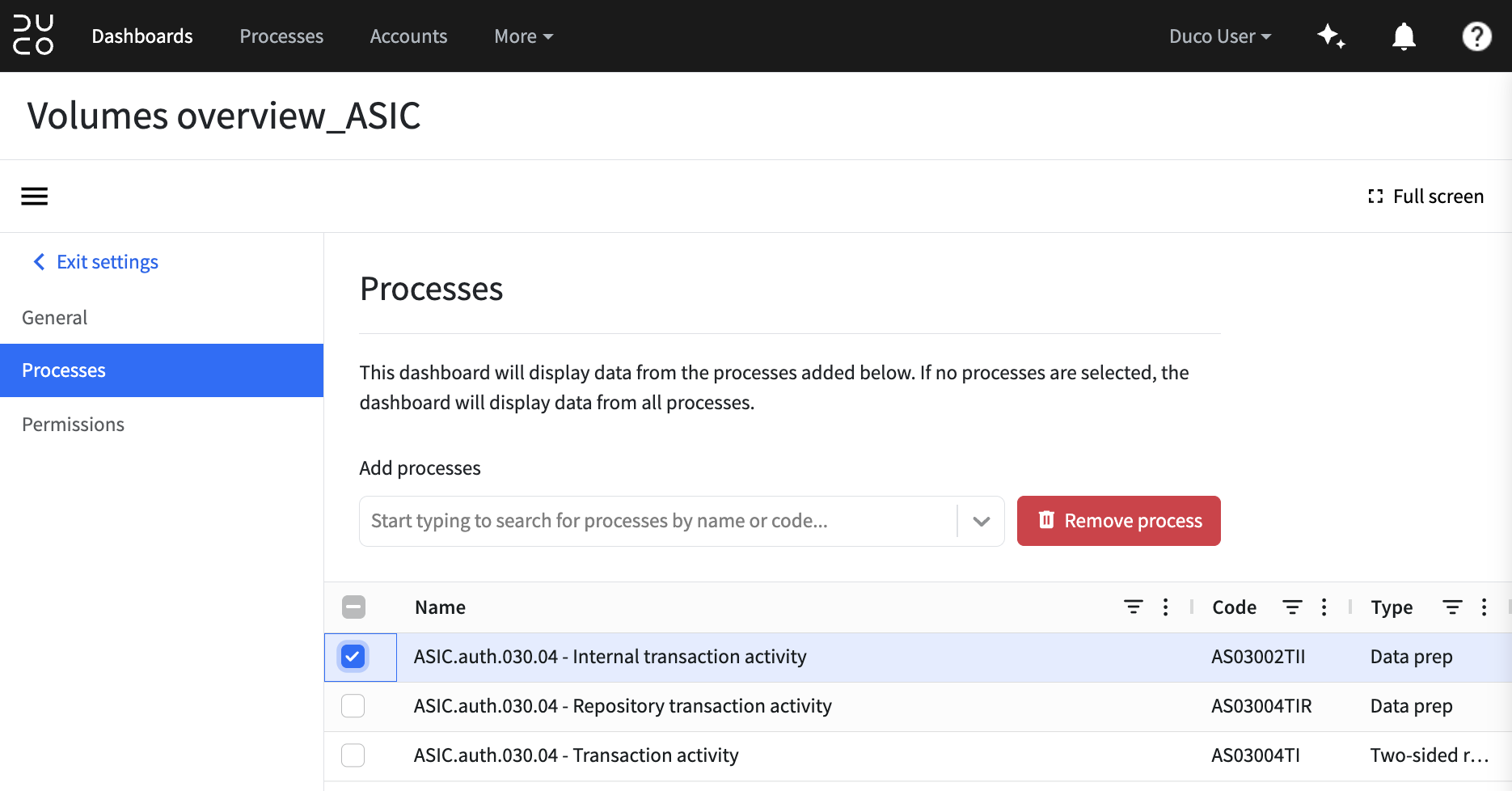Open the Name column filter icon
1512x791 pixels.
[x=1134, y=607]
